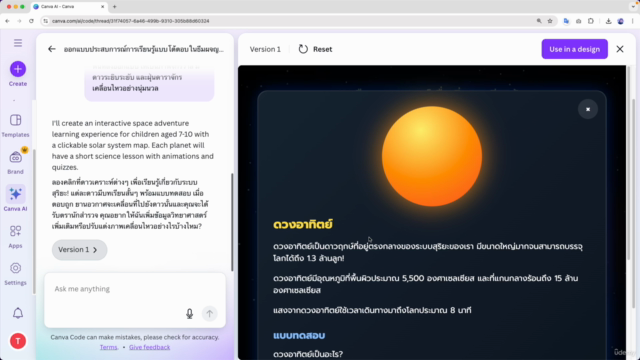Image resolution: width=640 pixels, height=360 pixels.
Task: Open the Give feedback link
Action: (149, 347)
